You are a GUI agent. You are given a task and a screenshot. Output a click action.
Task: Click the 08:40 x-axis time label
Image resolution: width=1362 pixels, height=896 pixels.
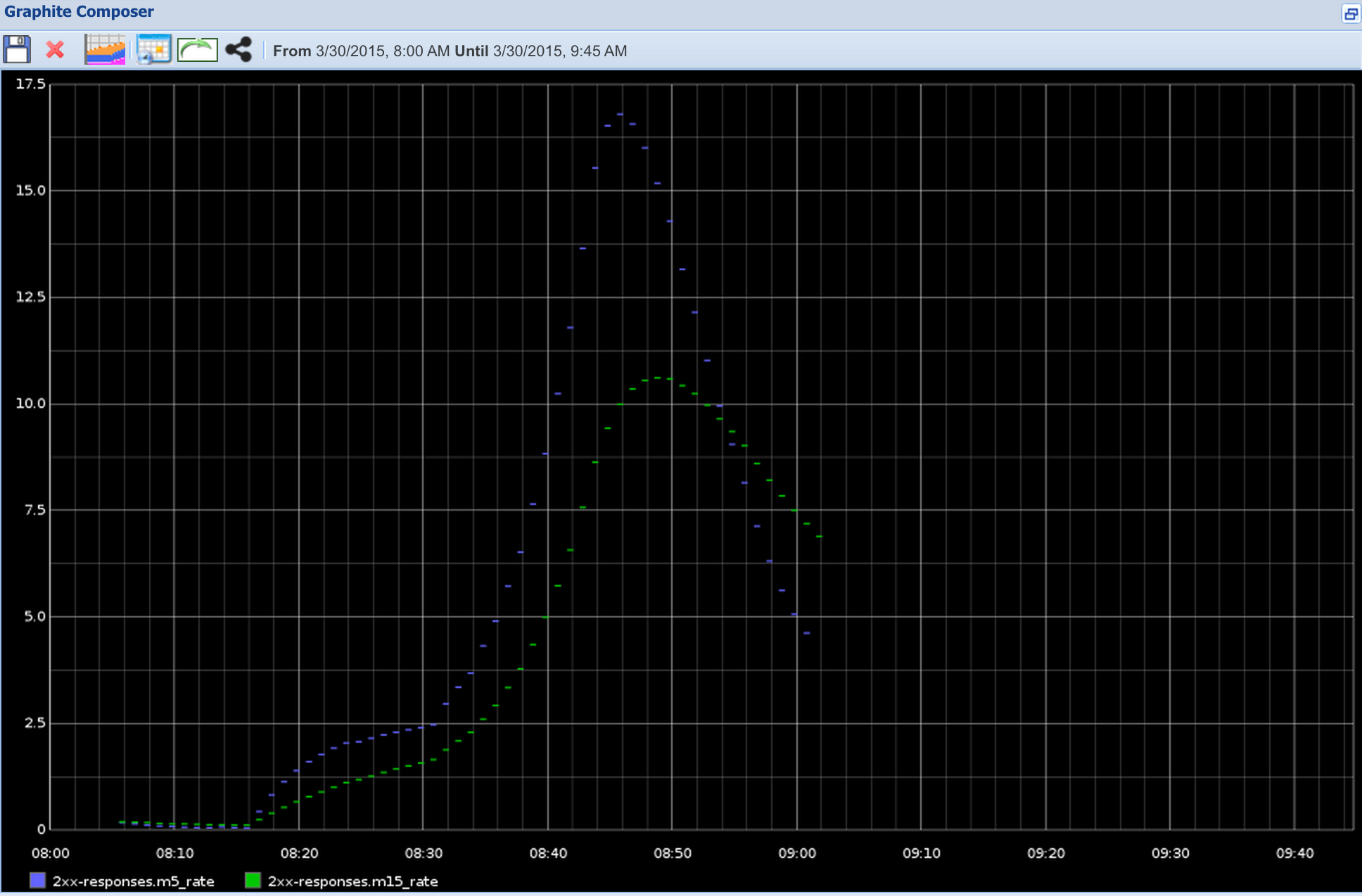click(x=548, y=853)
